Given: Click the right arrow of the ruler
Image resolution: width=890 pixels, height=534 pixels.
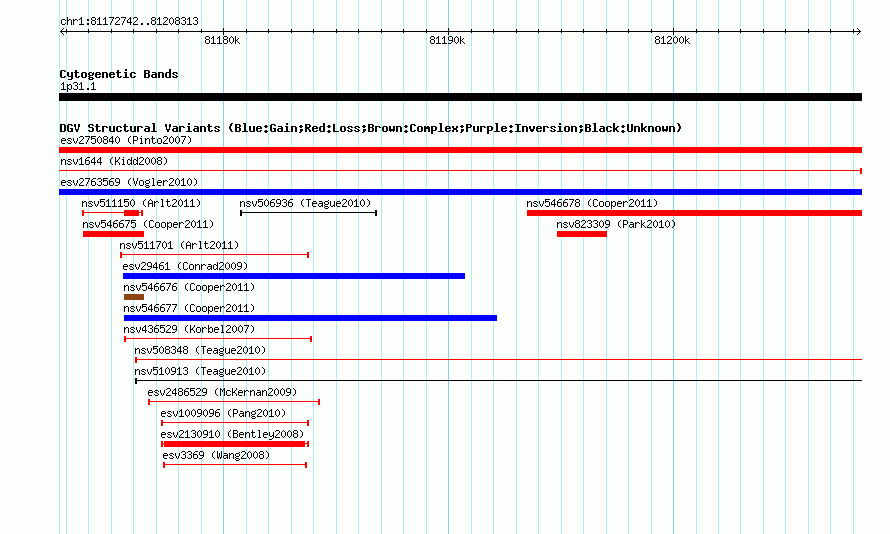Looking at the screenshot, I should click(x=858, y=31).
